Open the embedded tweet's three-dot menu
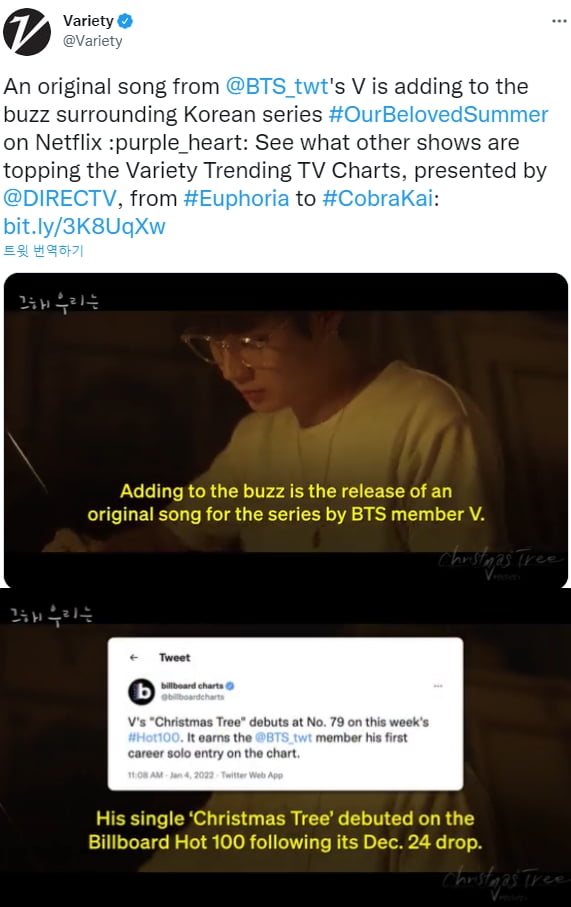571x907 pixels. tap(438, 686)
